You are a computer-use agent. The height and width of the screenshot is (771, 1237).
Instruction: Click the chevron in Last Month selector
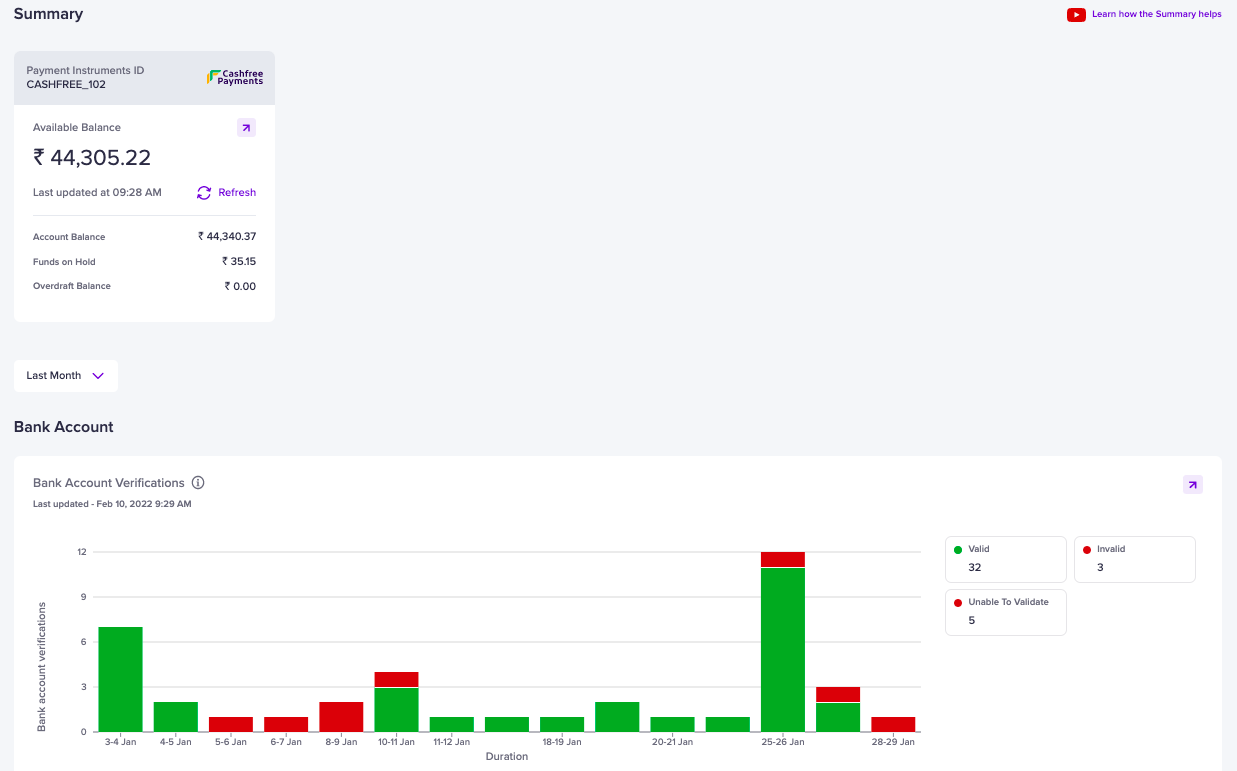pos(98,376)
